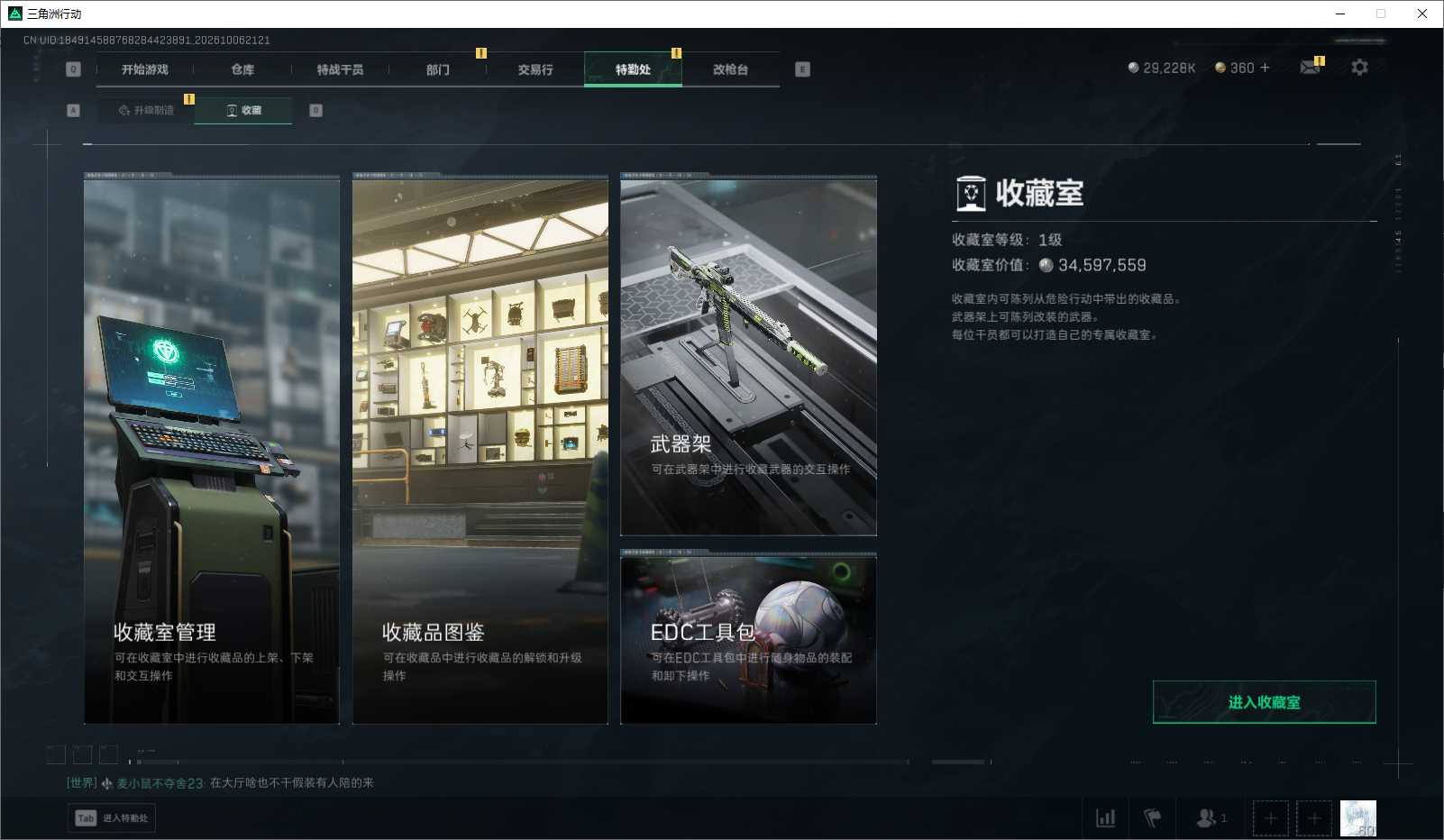Click the Q key hint icon

tap(74, 69)
